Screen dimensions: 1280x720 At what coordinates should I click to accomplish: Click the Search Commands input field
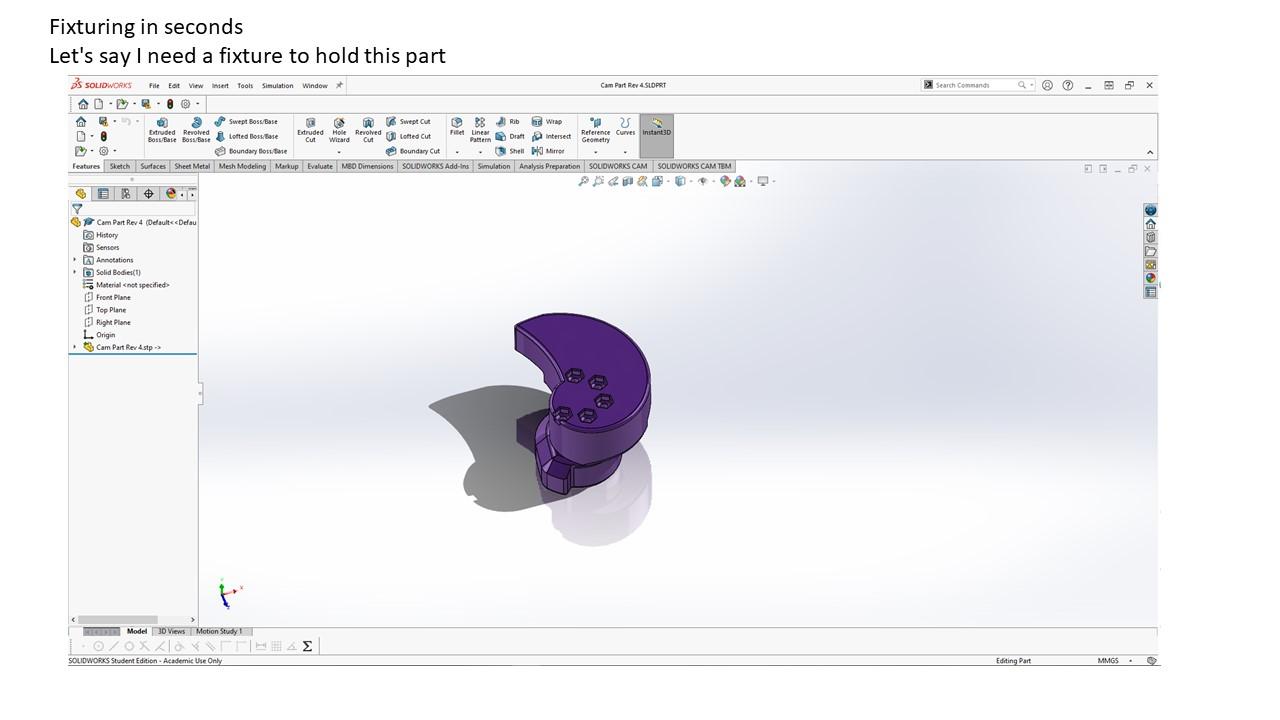pos(974,85)
